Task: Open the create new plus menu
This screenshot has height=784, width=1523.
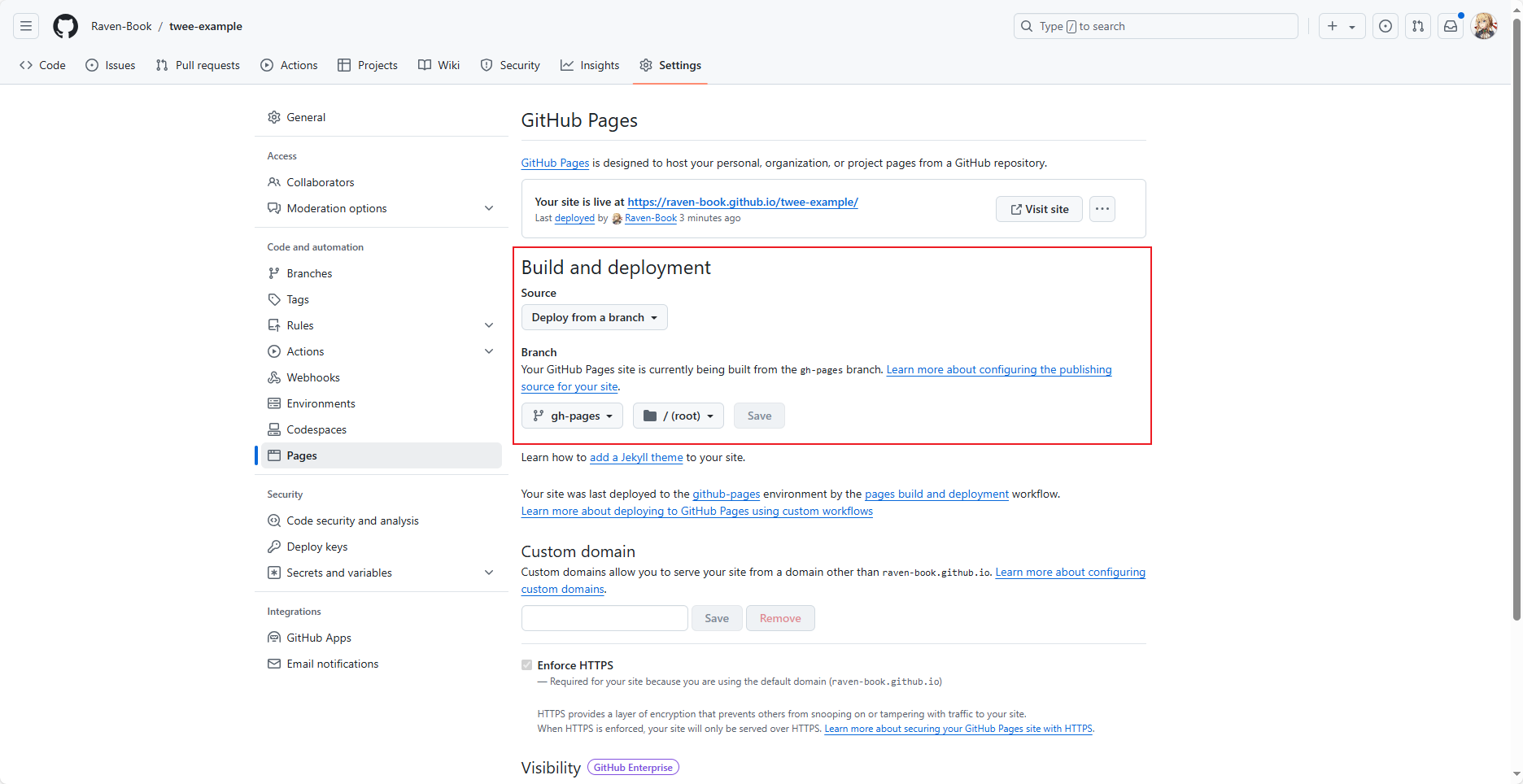Action: click(1342, 26)
